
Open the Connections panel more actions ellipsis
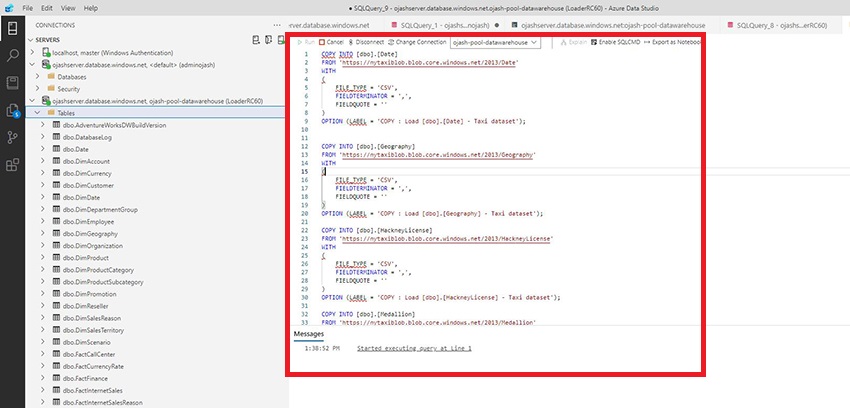(x=277, y=25)
